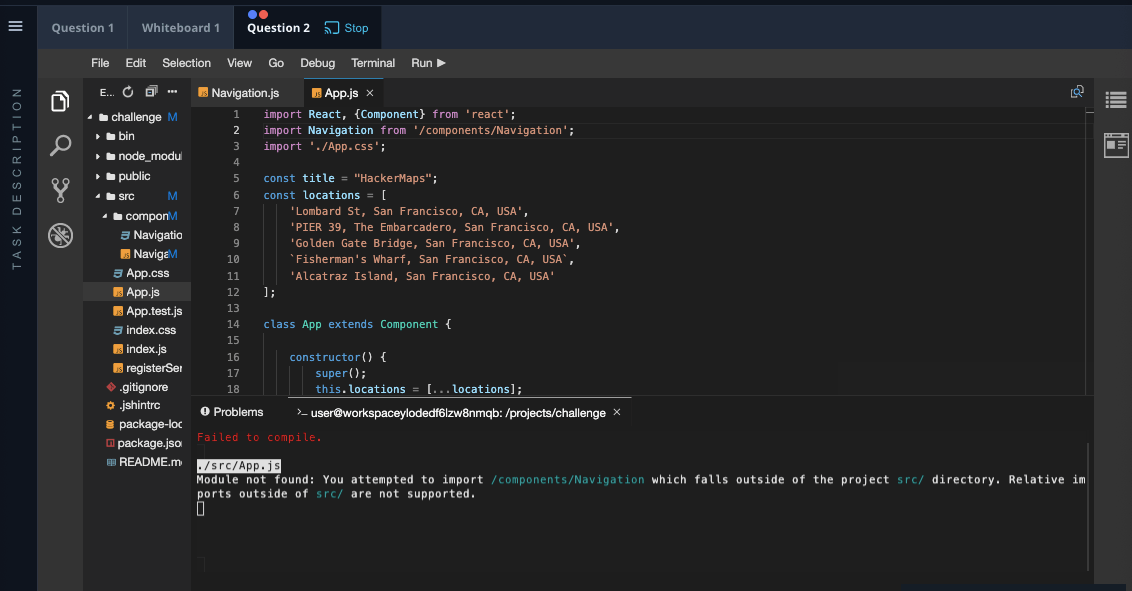Click the 'Alcatraz Island' location string
The image size is (1132, 591).
point(422,276)
